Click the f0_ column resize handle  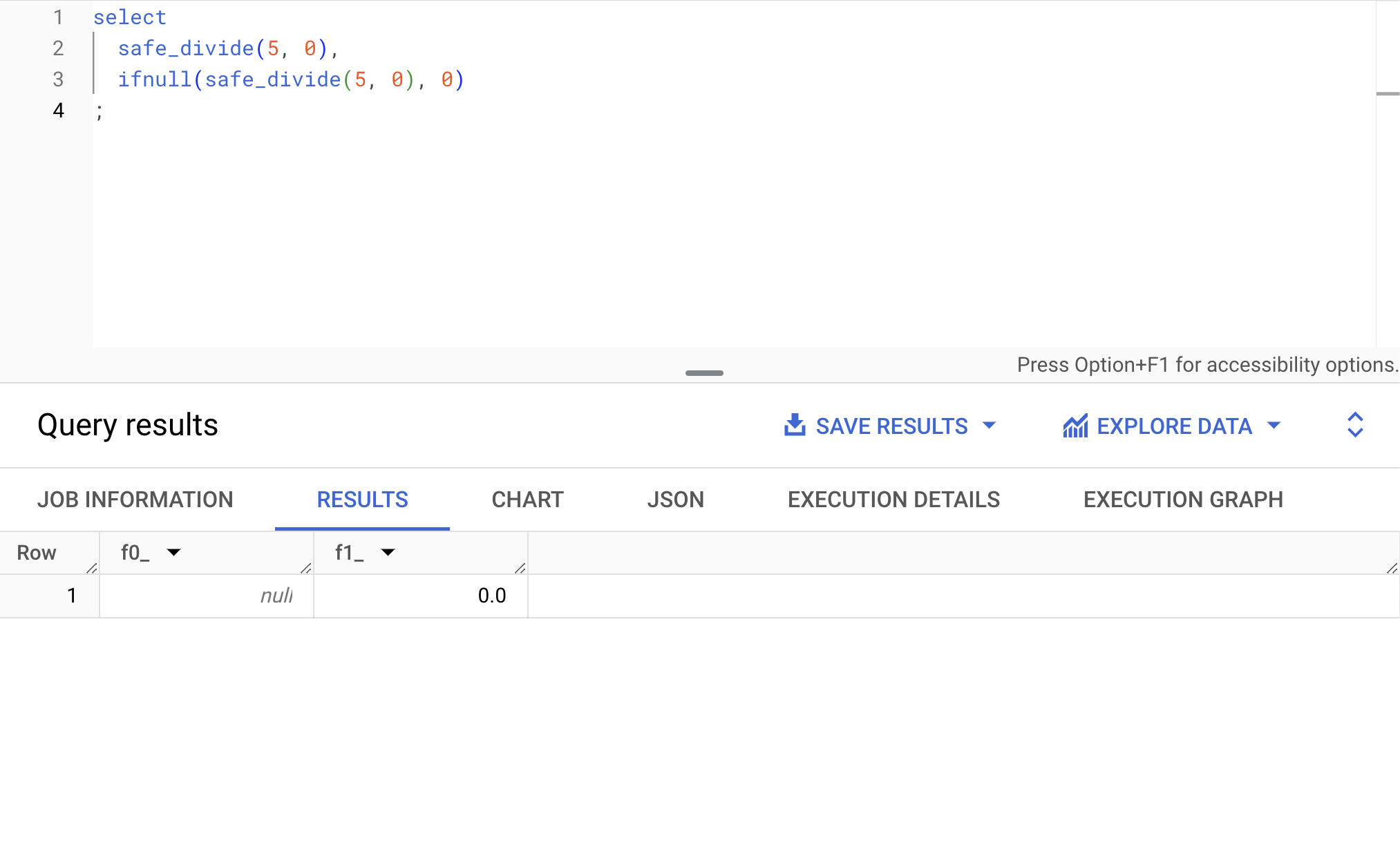tap(306, 568)
